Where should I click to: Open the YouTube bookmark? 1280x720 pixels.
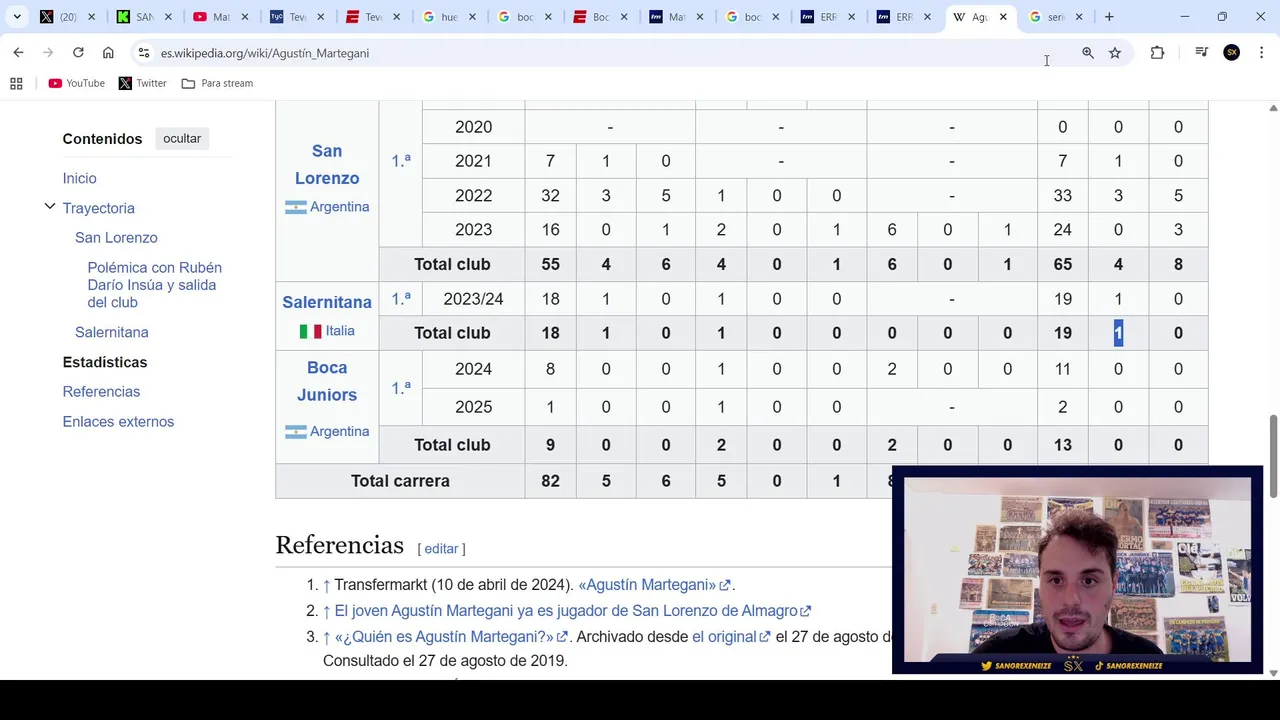pos(77,83)
